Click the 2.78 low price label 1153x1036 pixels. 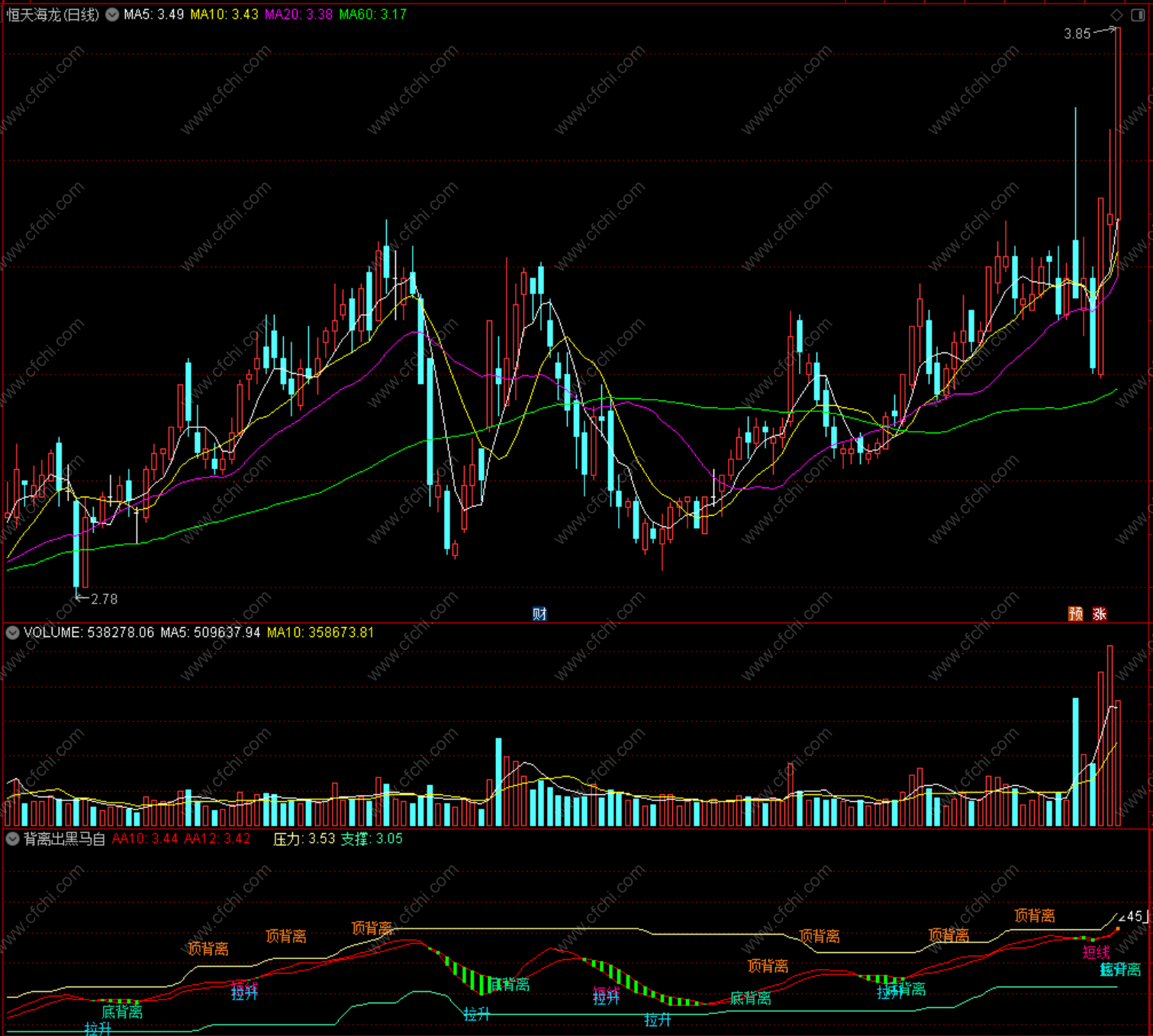105,600
